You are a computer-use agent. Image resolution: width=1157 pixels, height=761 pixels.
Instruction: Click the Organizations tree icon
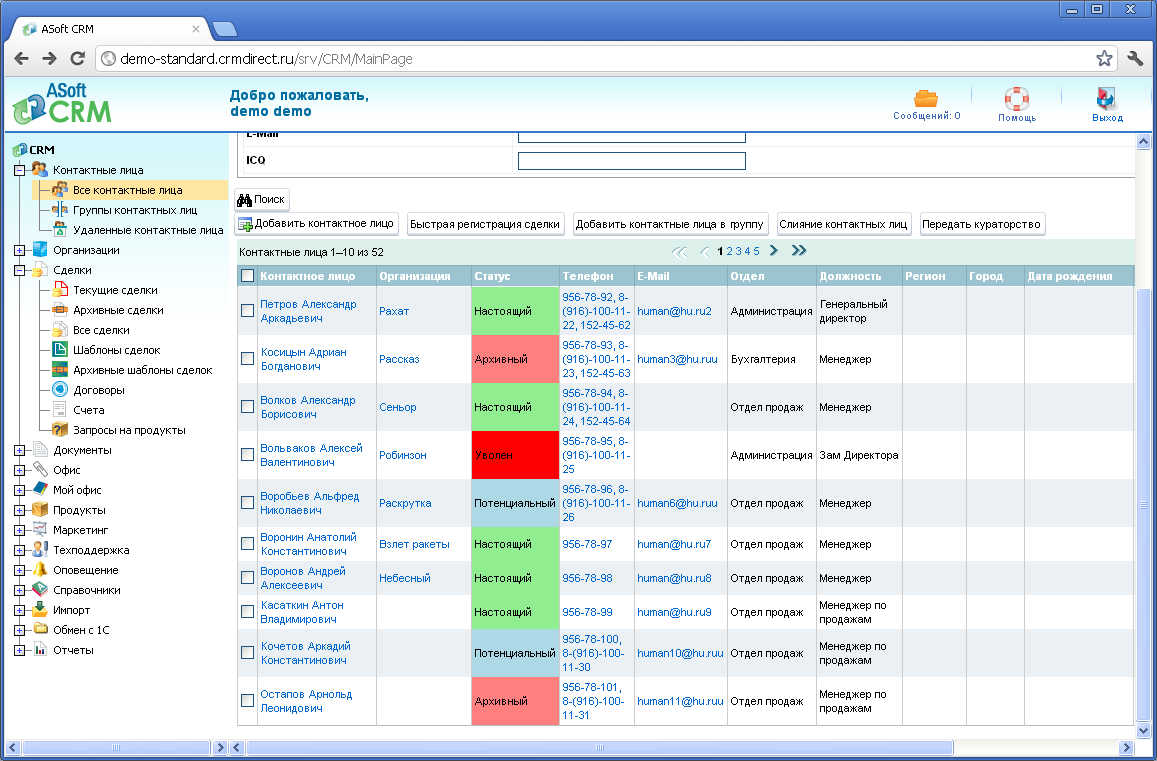coord(40,249)
